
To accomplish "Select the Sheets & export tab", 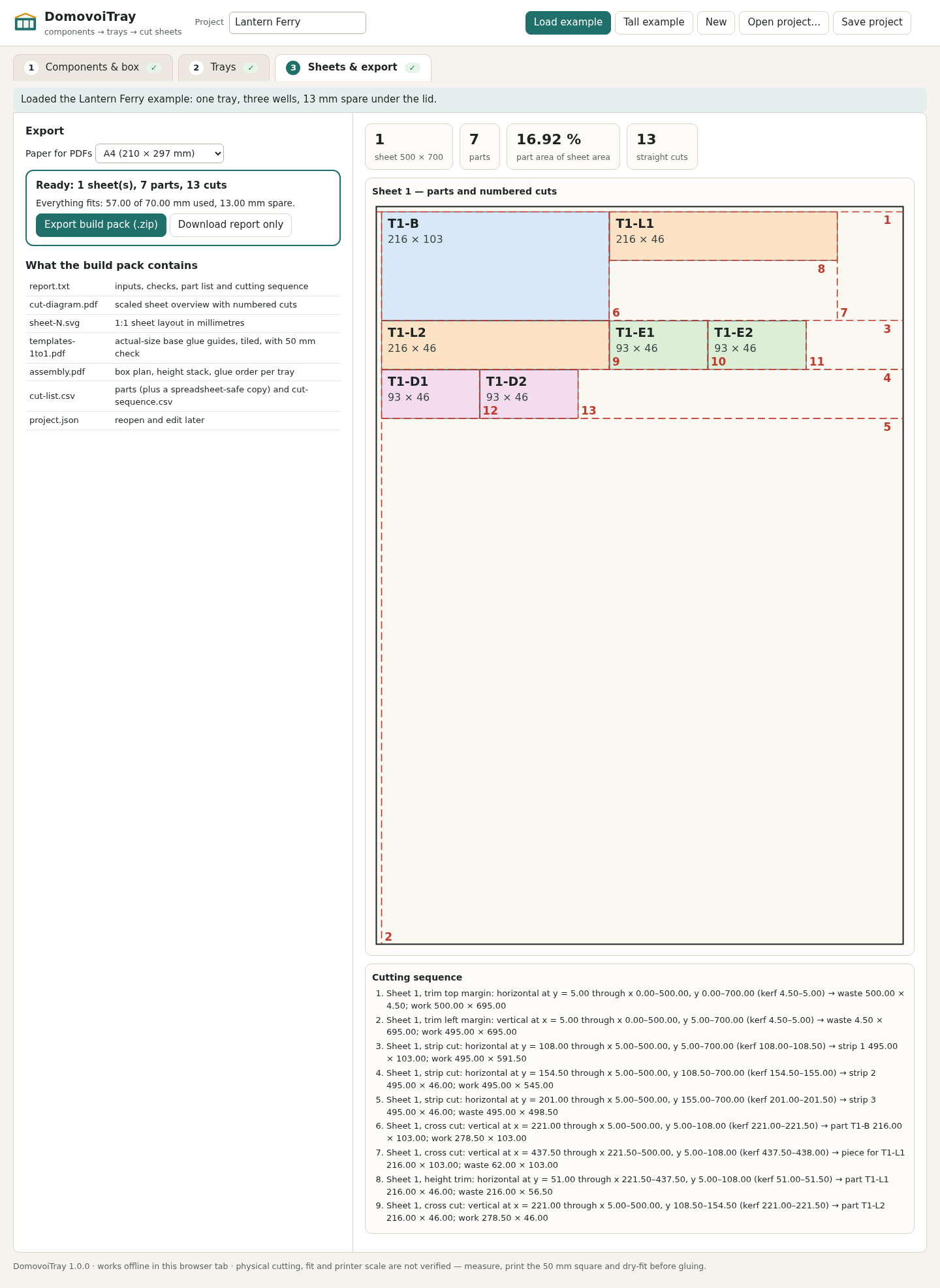I will click(352, 68).
